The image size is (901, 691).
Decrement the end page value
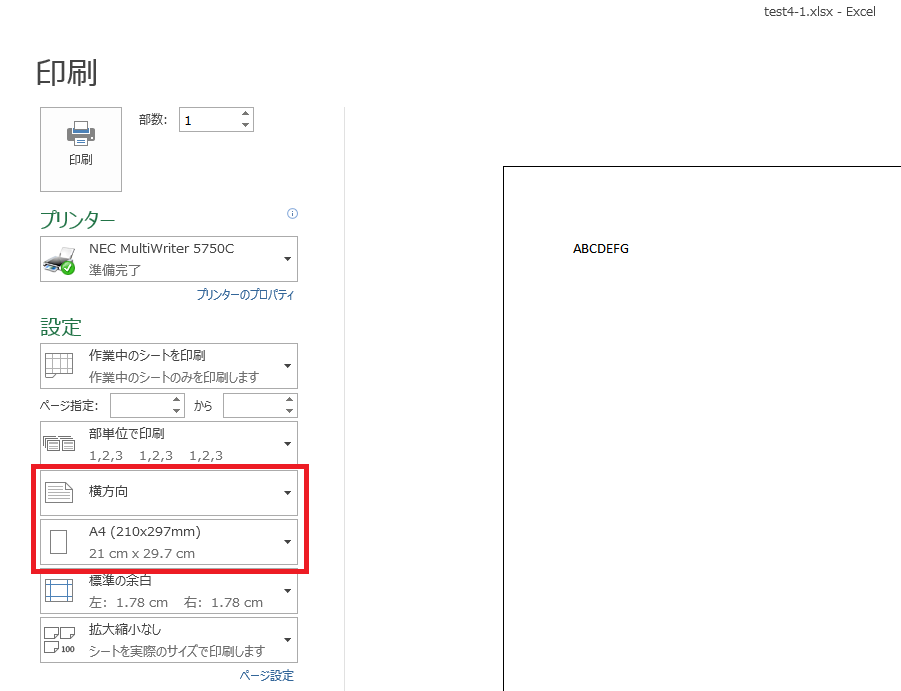pos(290,411)
